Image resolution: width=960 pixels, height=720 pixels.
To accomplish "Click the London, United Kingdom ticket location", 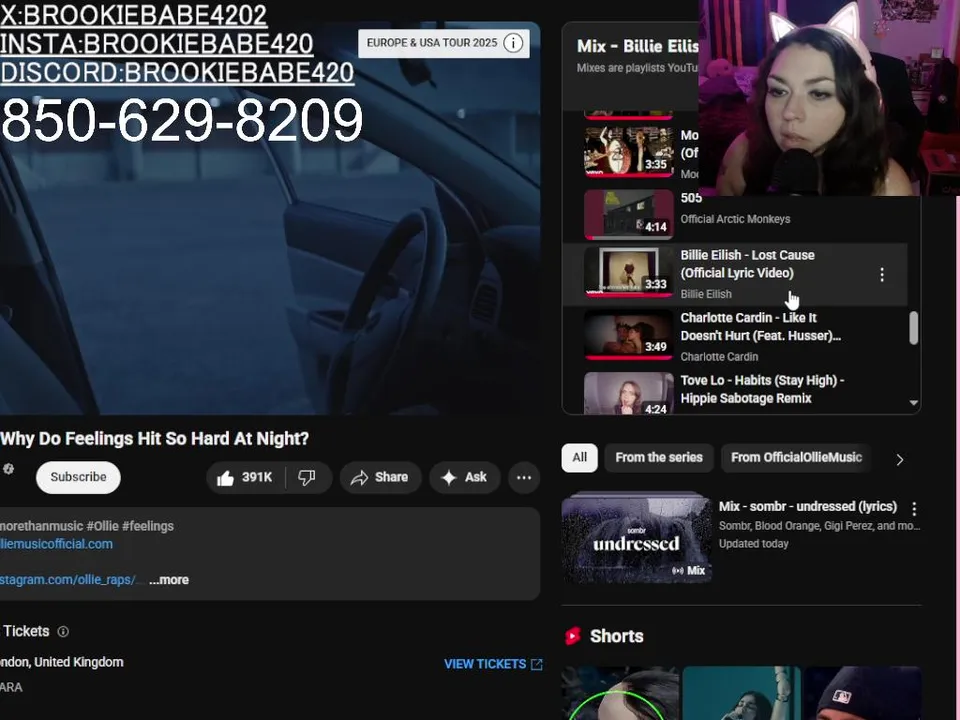I will 62,662.
